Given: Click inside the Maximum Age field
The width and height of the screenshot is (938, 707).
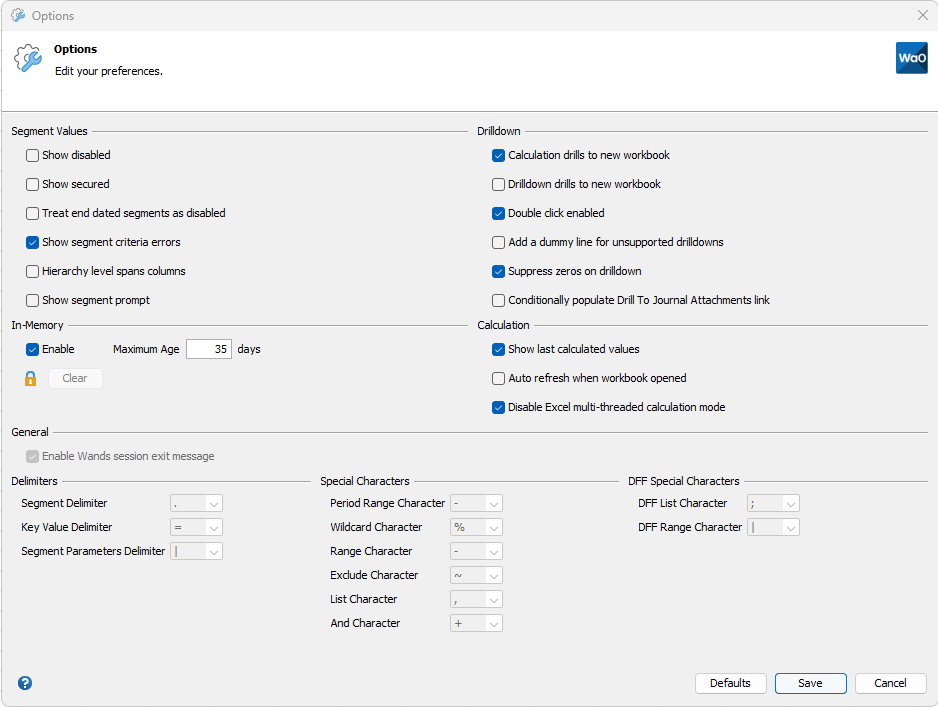Looking at the screenshot, I should click(208, 349).
